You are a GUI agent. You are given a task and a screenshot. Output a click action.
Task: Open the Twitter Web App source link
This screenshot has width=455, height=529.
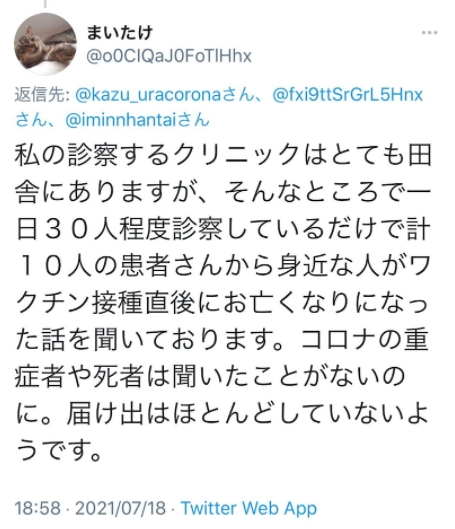(x=249, y=509)
